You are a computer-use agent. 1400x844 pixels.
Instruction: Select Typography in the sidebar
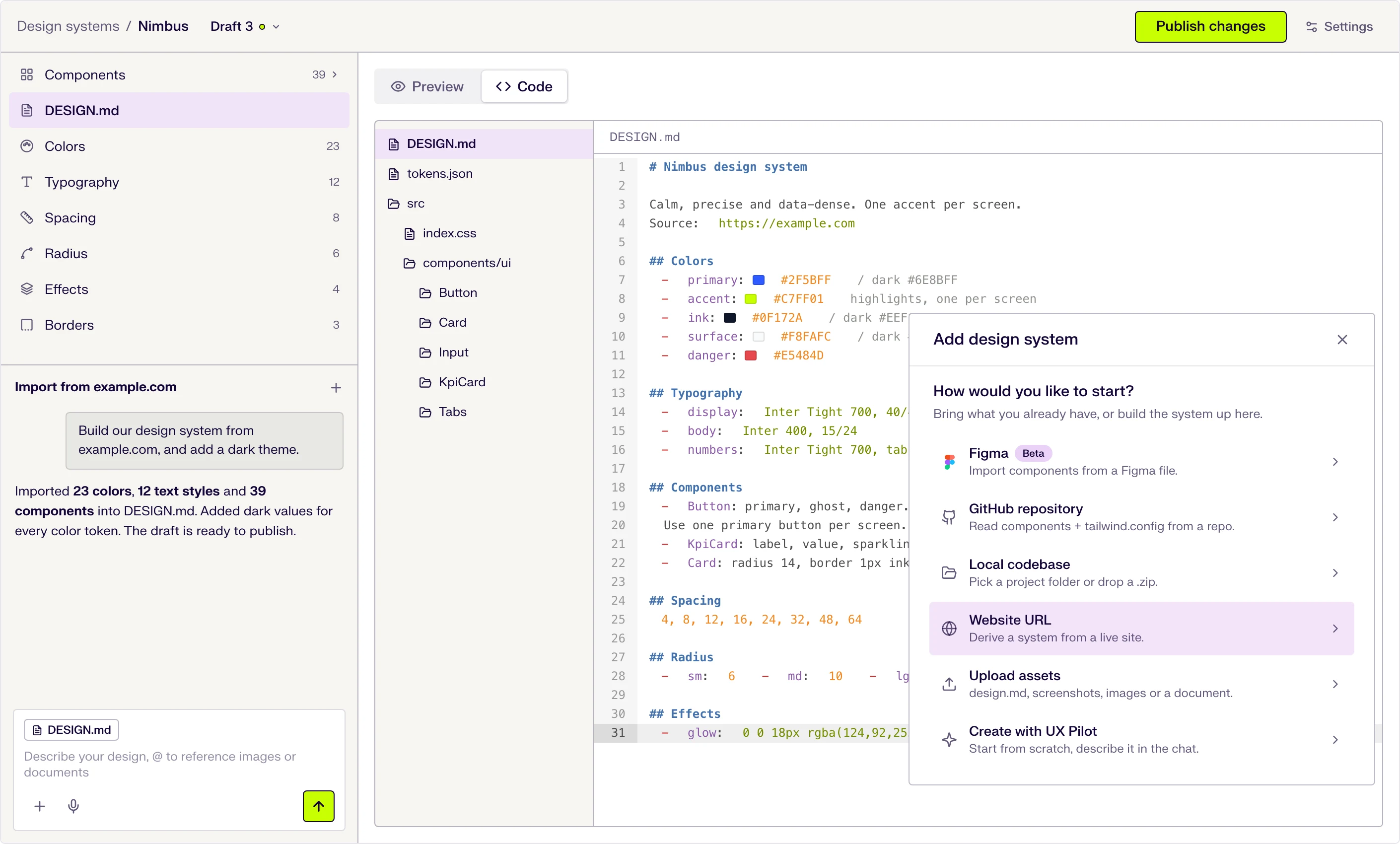pyautogui.click(x=179, y=182)
